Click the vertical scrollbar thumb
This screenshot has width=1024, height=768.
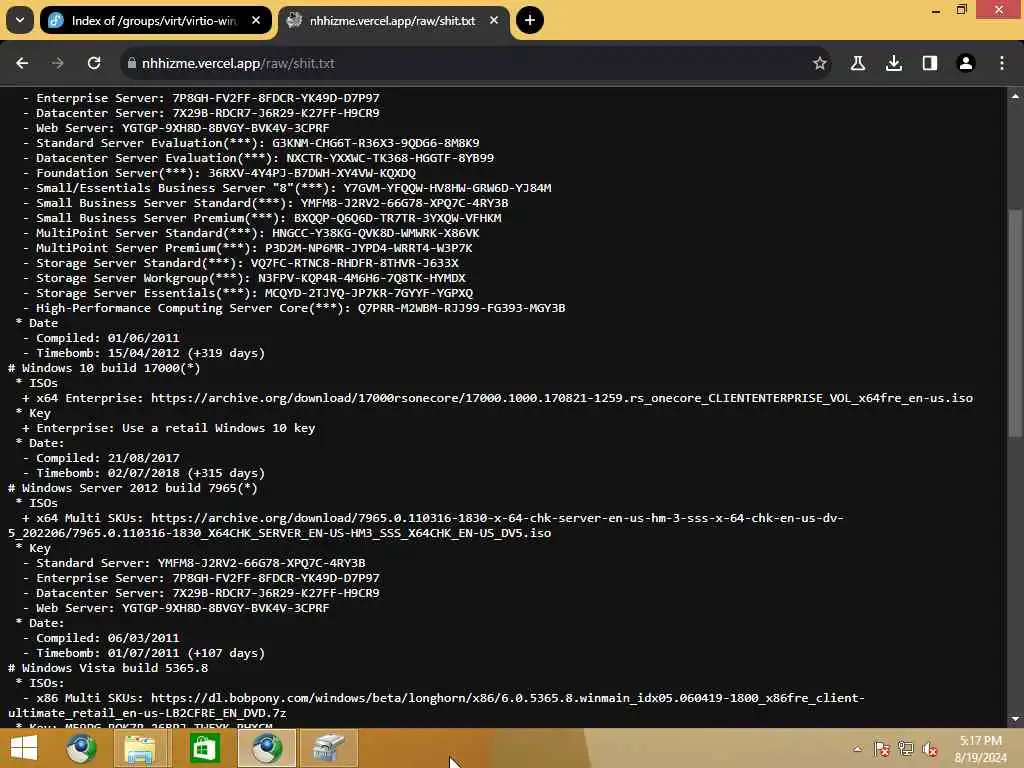[x=1015, y=323]
